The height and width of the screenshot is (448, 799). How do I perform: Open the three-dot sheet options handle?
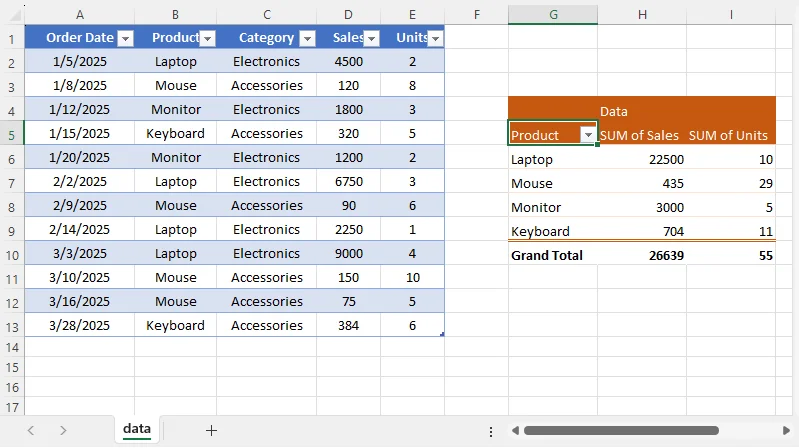pyautogui.click(x=491, y=432)
